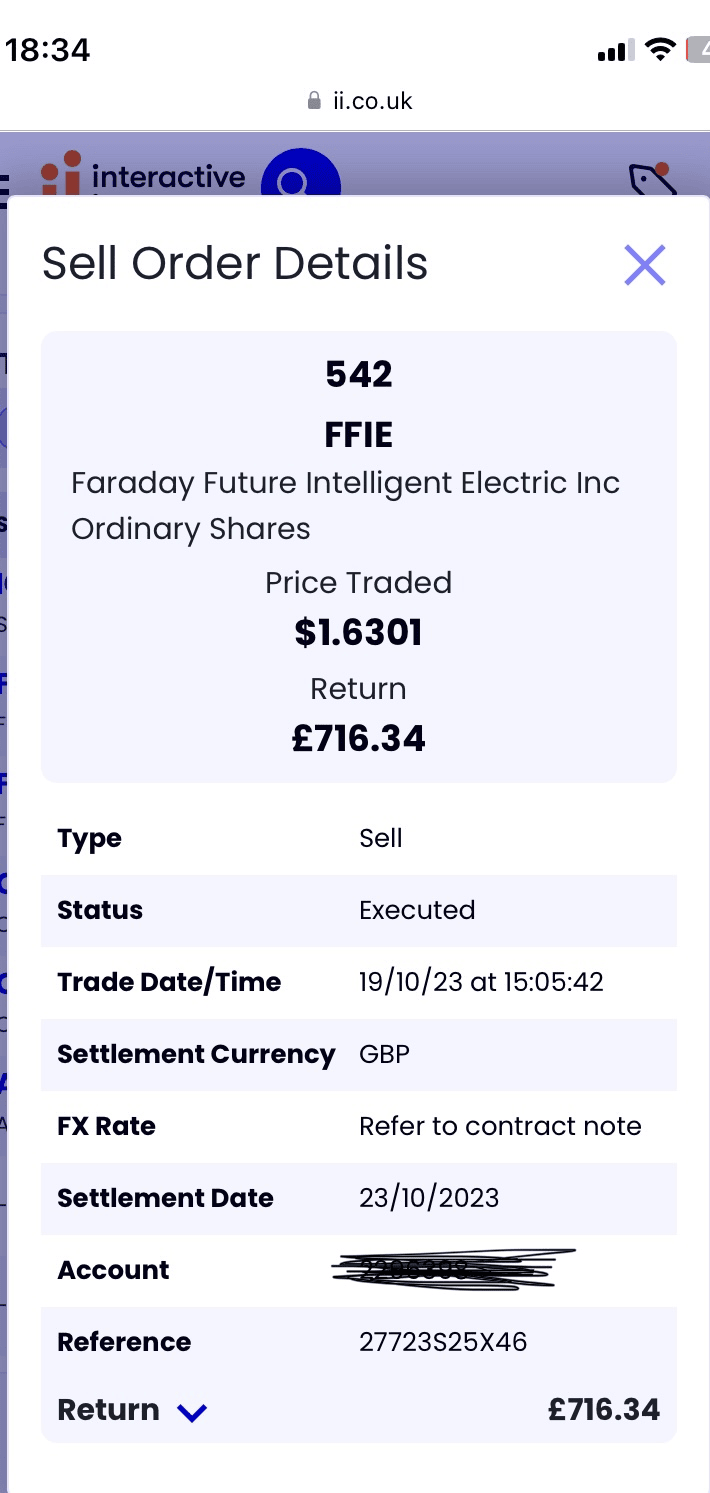Click the trade date 19/10/23 at 15:05:42
This screenshot has width=710, height=1493.
coord(481,982)
